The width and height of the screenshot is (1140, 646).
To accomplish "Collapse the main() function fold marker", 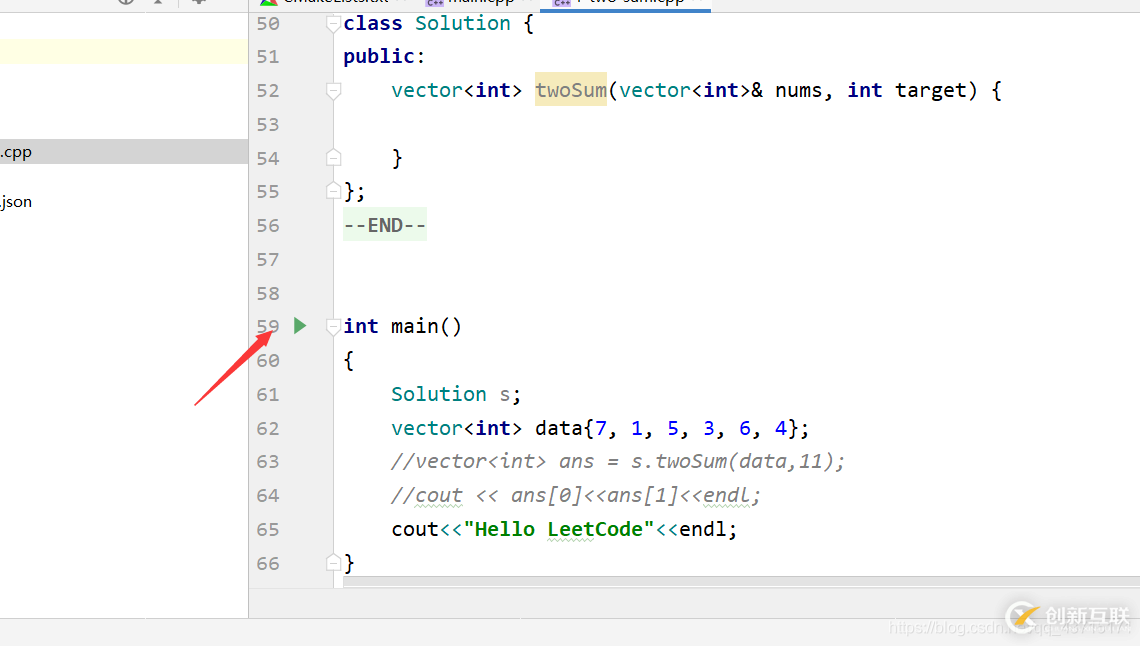I will (x=333, y=326).
